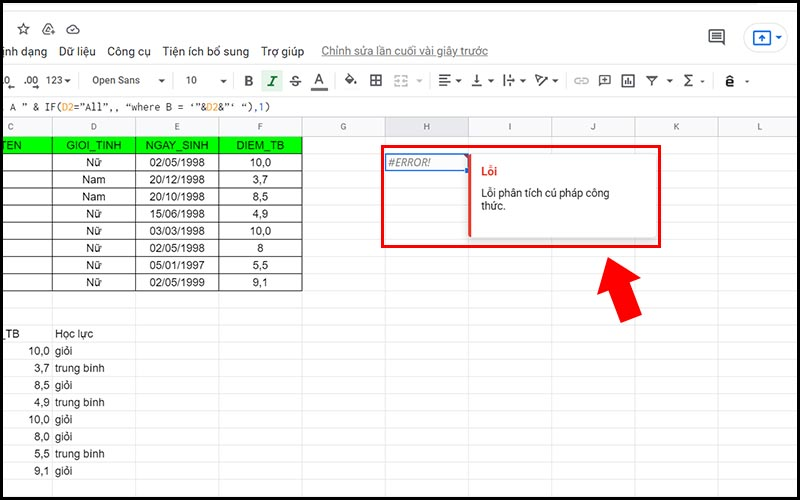Open the fill color bucket
This screenshot has height=500, width=800.
351,80
